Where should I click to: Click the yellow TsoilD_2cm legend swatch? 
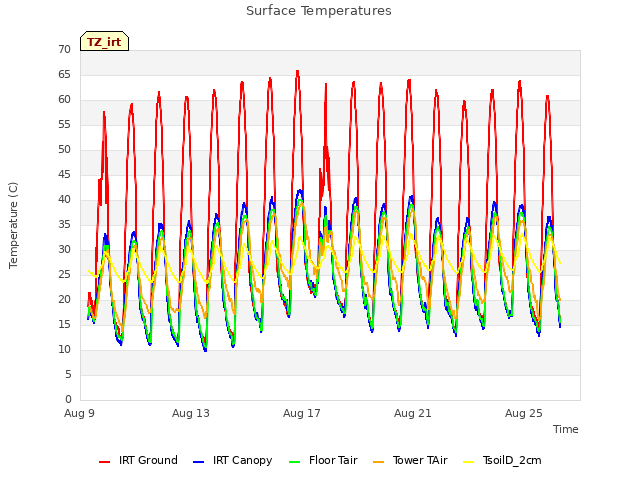click(x=469, y=462)
